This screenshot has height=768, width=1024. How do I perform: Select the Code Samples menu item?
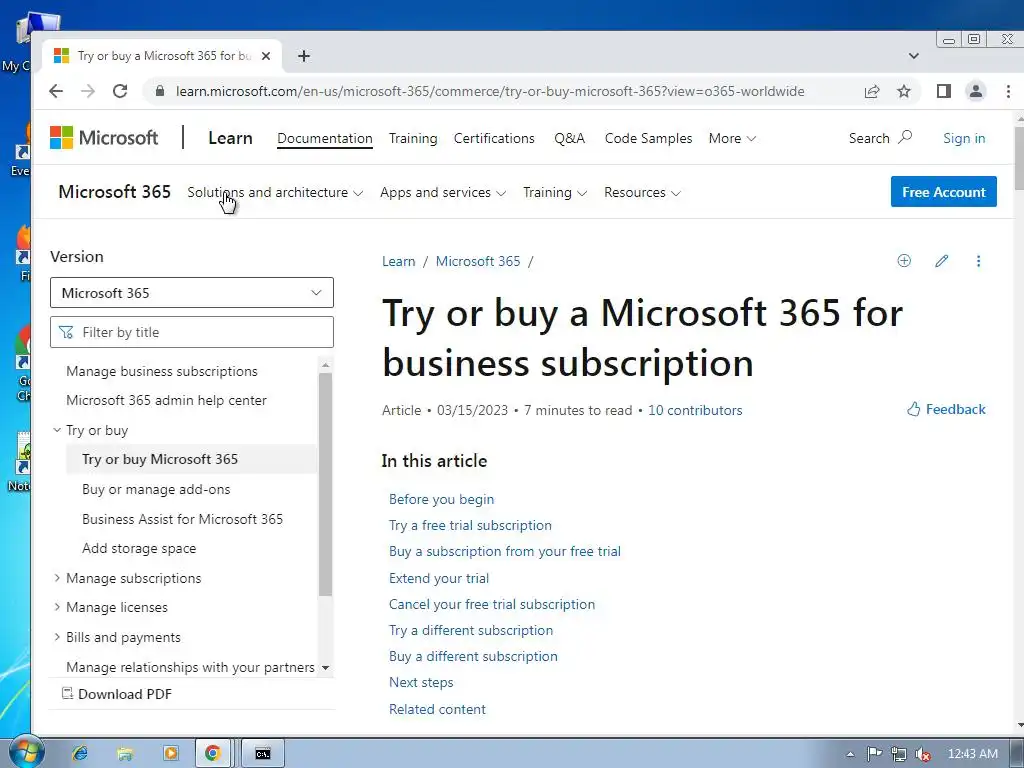[x=648, y=138]
